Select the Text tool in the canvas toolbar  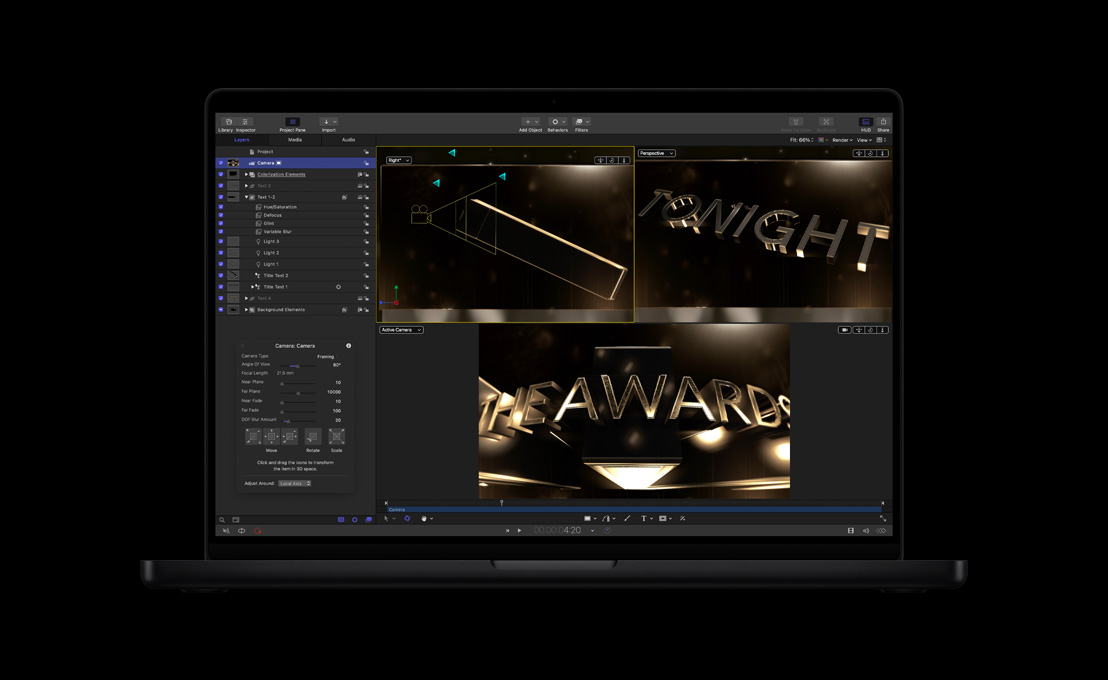(x=644, y=519)
